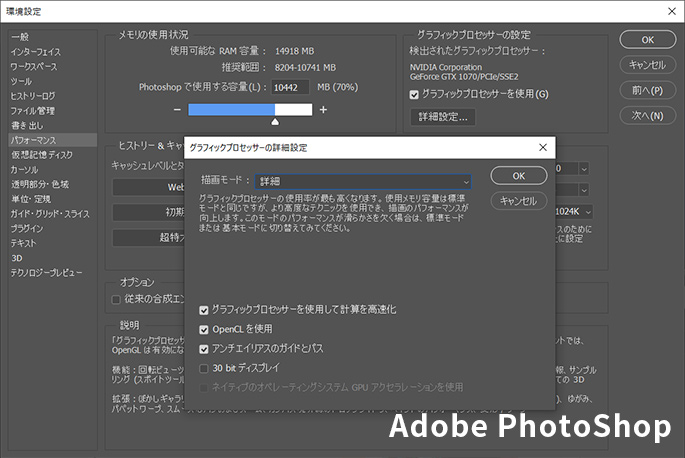685x458 pixels.
Task: Toggle 従来の合成エンジン checkbox in オプション
Action: coord(116,300)
